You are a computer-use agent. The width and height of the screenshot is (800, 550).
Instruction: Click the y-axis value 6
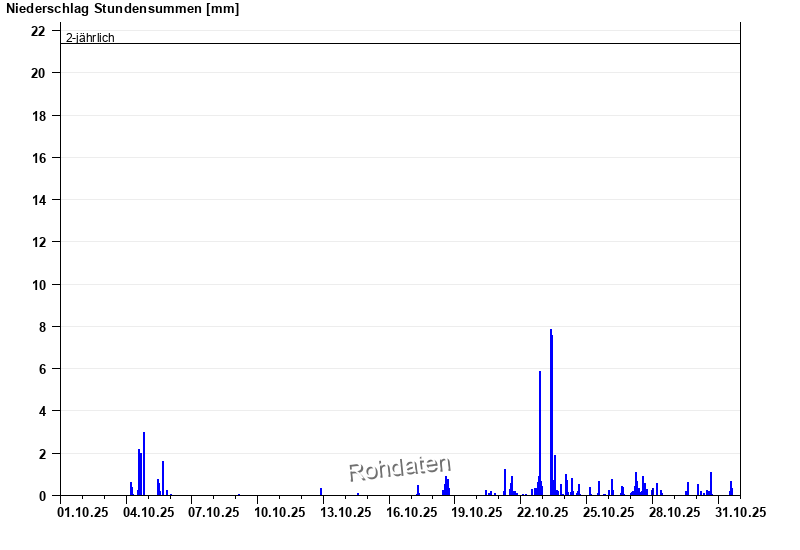42,369
